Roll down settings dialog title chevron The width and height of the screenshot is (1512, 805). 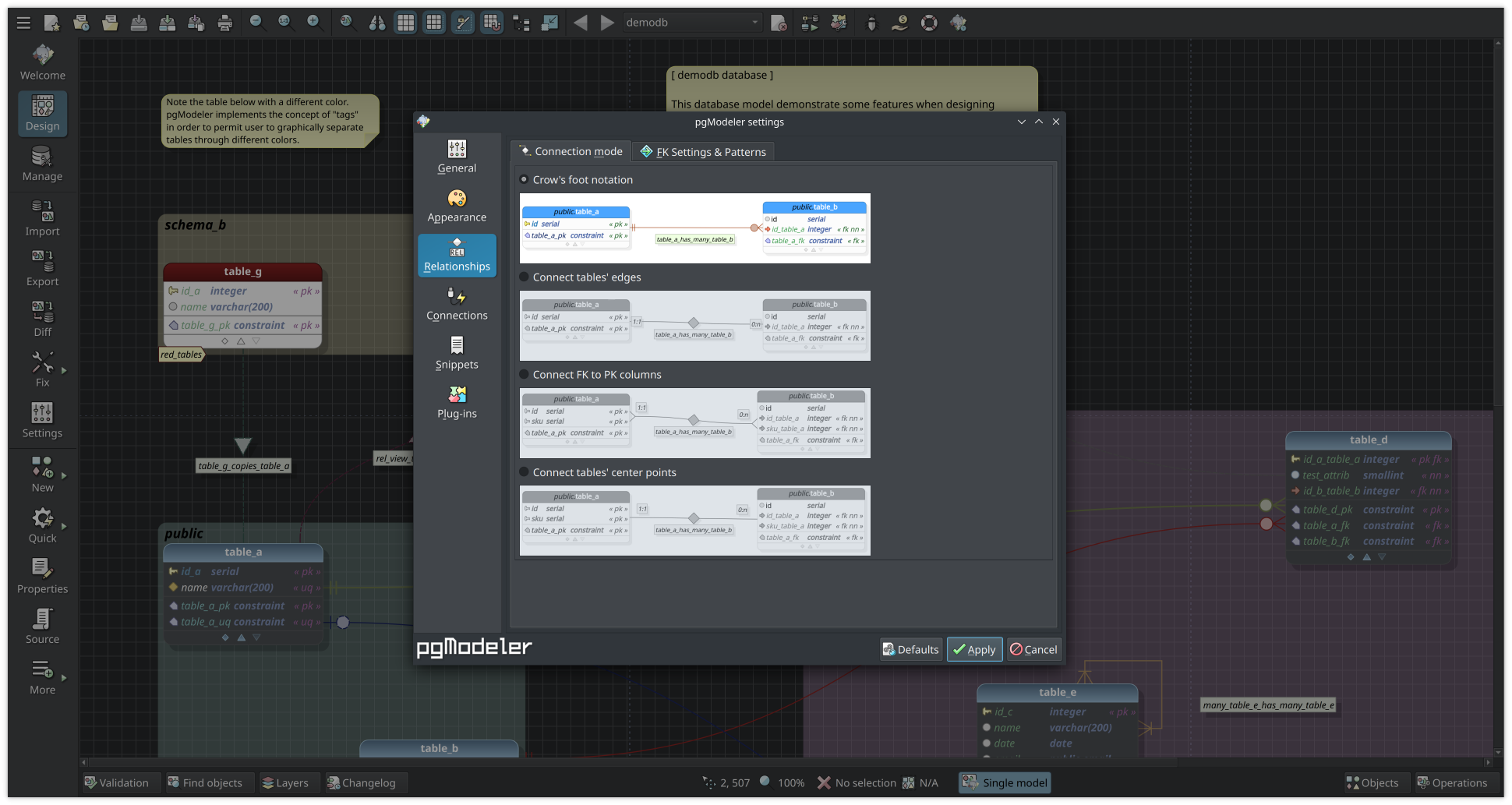click(x=1021, y=122)
